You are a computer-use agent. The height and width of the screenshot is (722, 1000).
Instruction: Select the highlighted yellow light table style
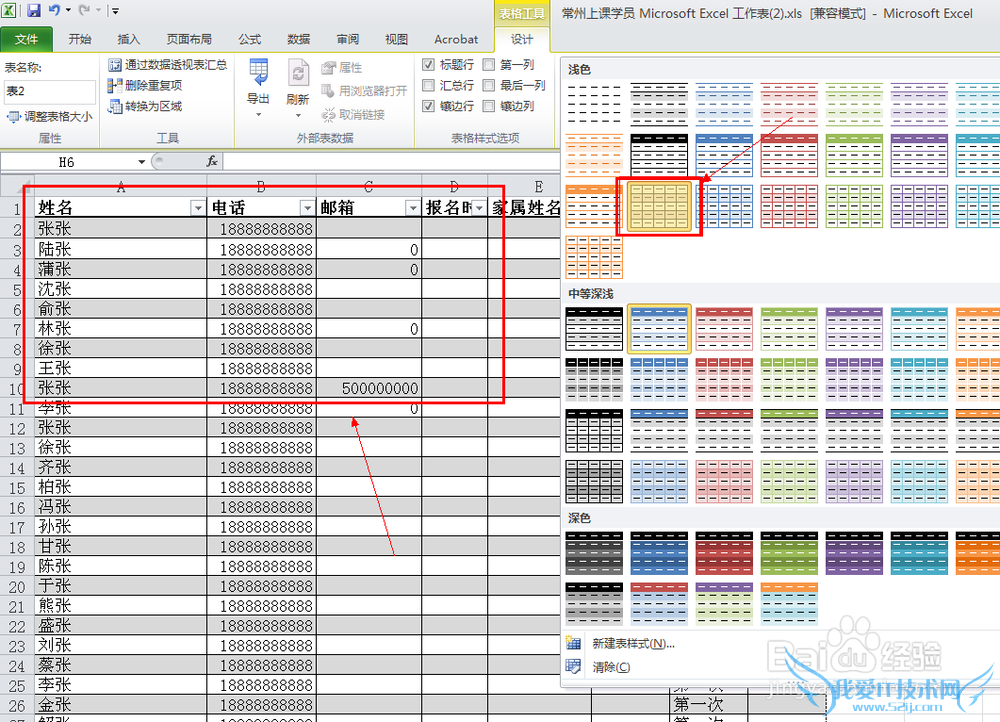point(658,207)
